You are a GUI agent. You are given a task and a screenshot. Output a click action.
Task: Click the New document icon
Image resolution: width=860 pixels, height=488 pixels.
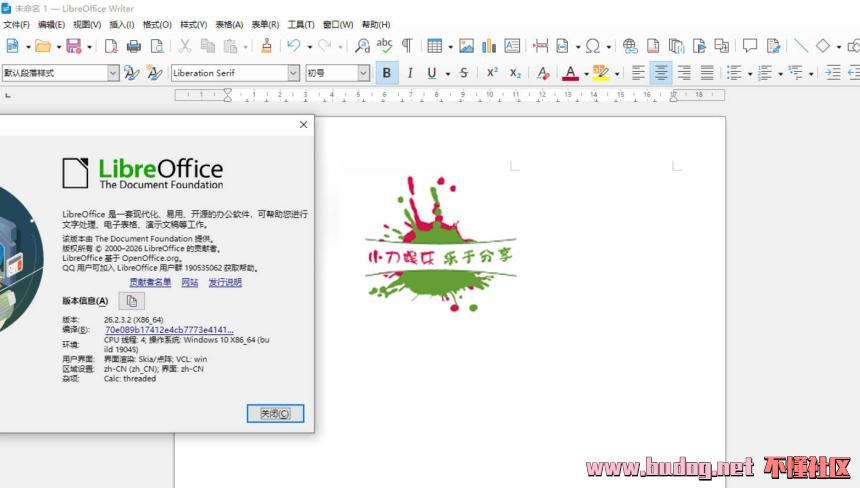click(12, 46)
